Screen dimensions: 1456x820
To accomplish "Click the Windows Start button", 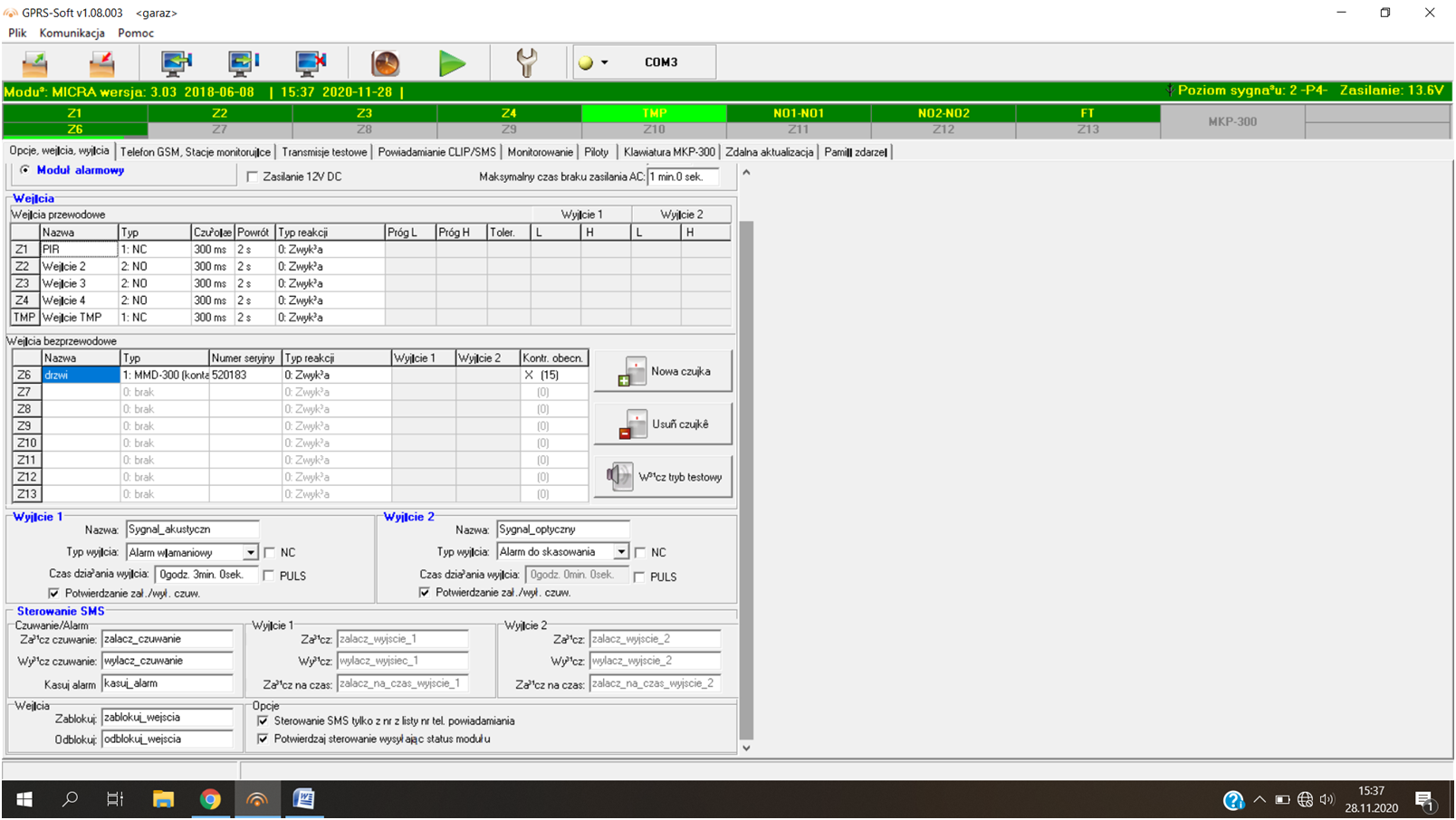I will pos(24,799).
